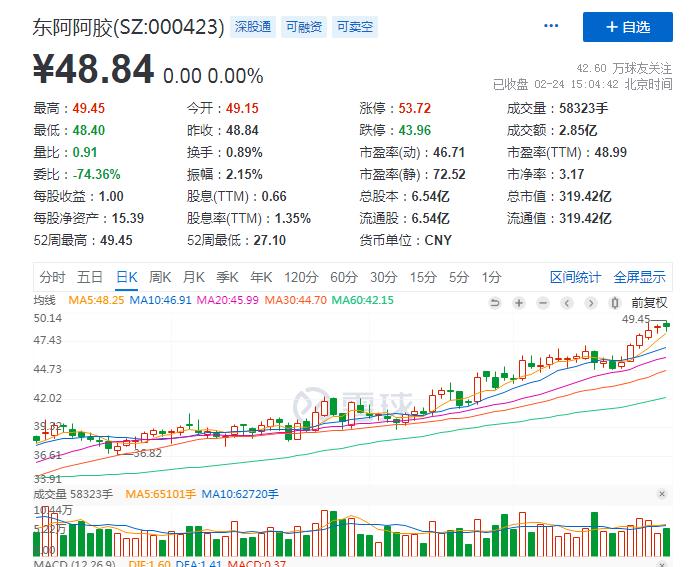Click the 今开 value 49.15
Screen dimensions: 691x567
pyautogui.click(x=242, y=108)
